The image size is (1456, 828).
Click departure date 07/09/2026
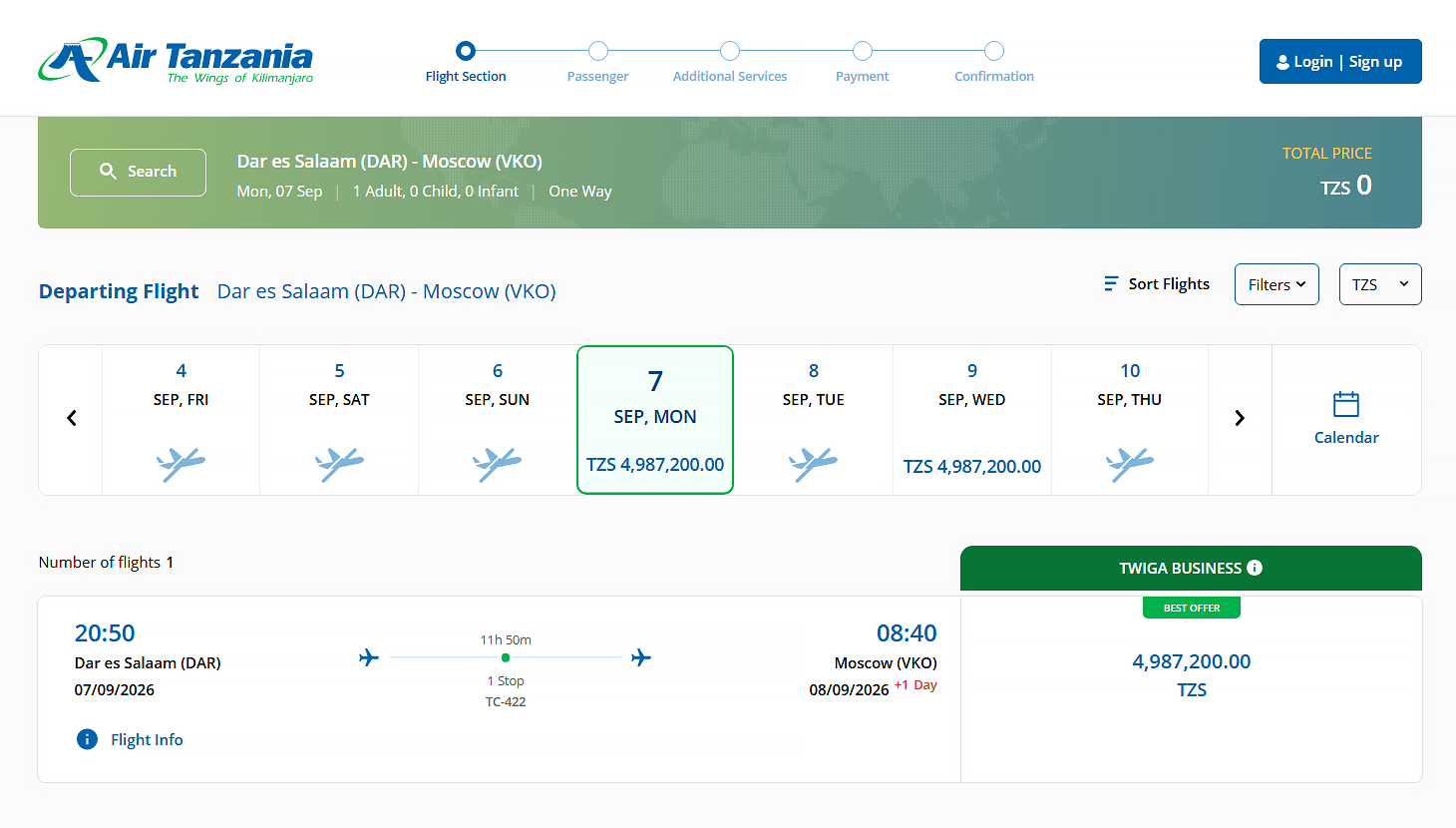pos(115,689)
